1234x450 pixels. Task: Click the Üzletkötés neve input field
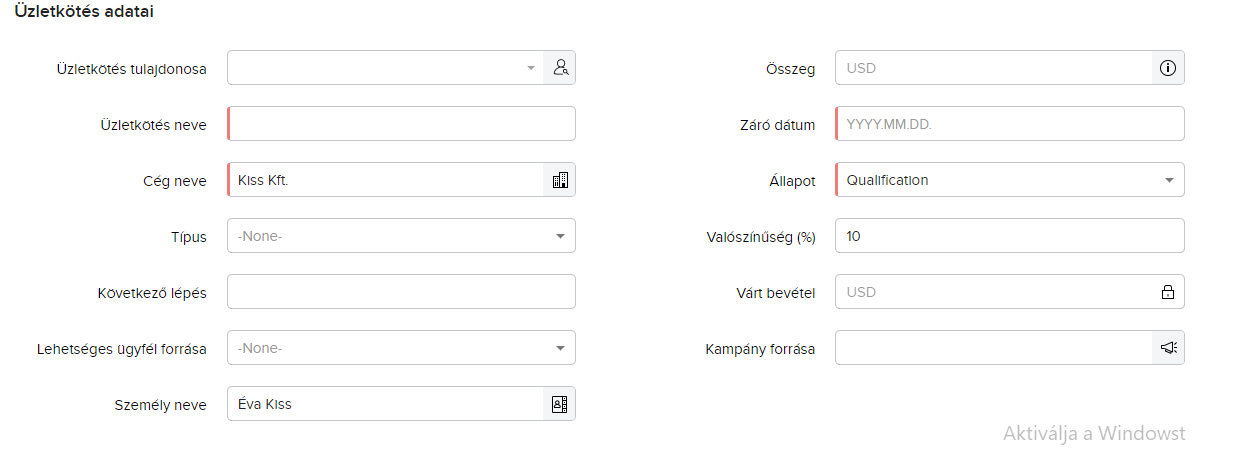click(402, 124)
